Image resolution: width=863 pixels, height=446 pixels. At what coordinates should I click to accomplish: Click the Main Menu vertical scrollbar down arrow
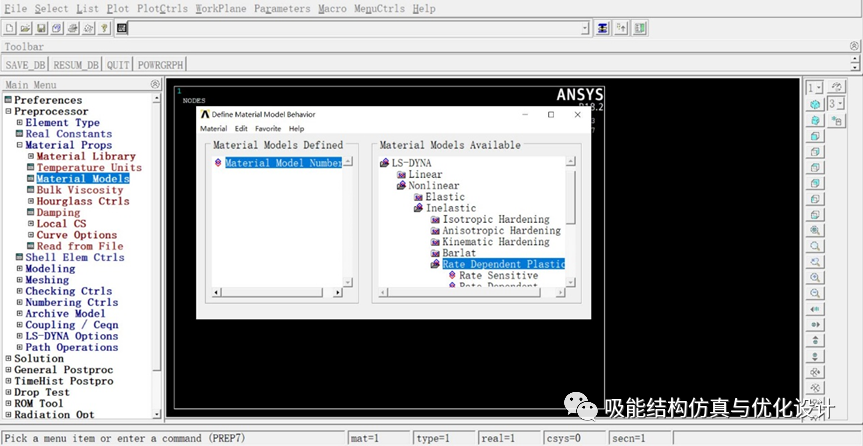click(x=157, y=414)
